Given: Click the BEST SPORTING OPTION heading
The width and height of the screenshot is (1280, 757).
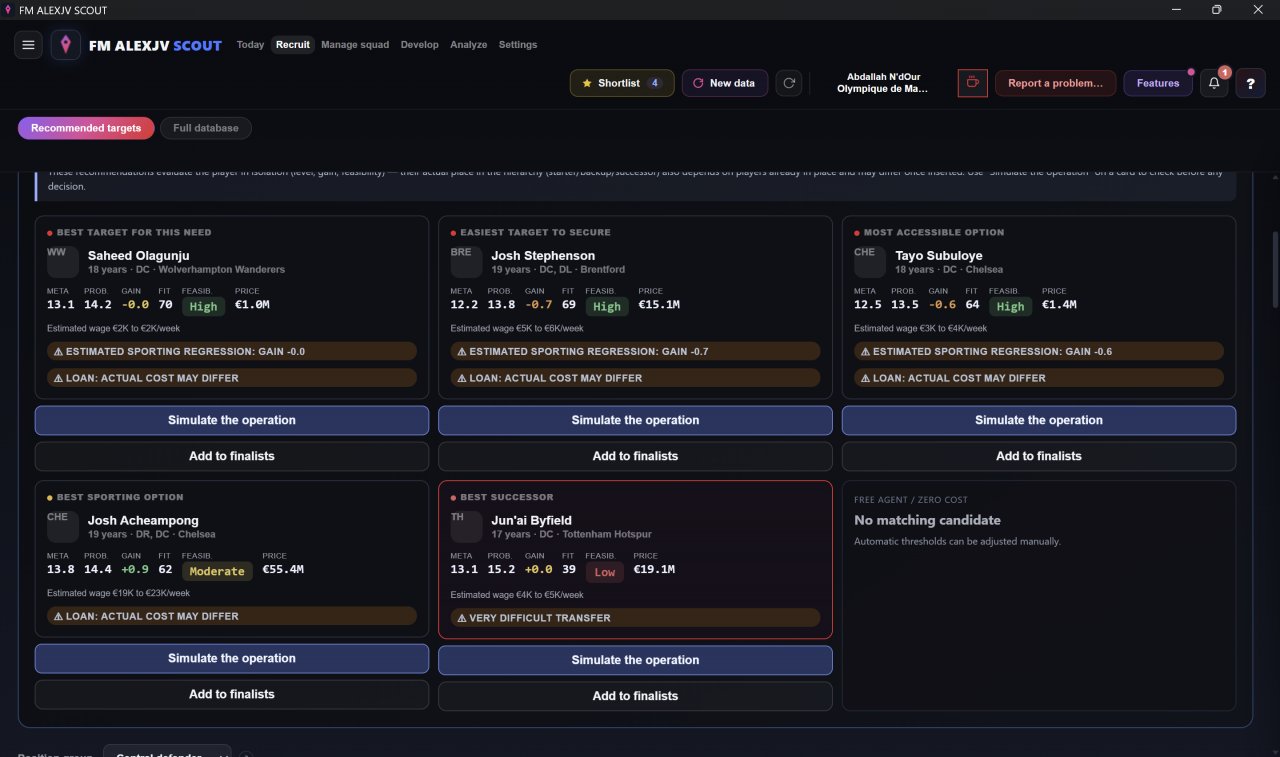Looking at the screenshot, I should point(120,497).
